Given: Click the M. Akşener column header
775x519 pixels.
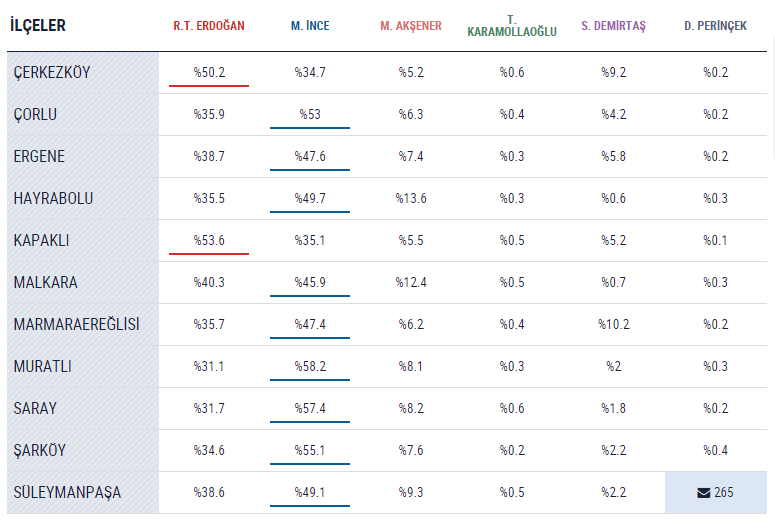Looking at the screenshot, I should 411,25.
